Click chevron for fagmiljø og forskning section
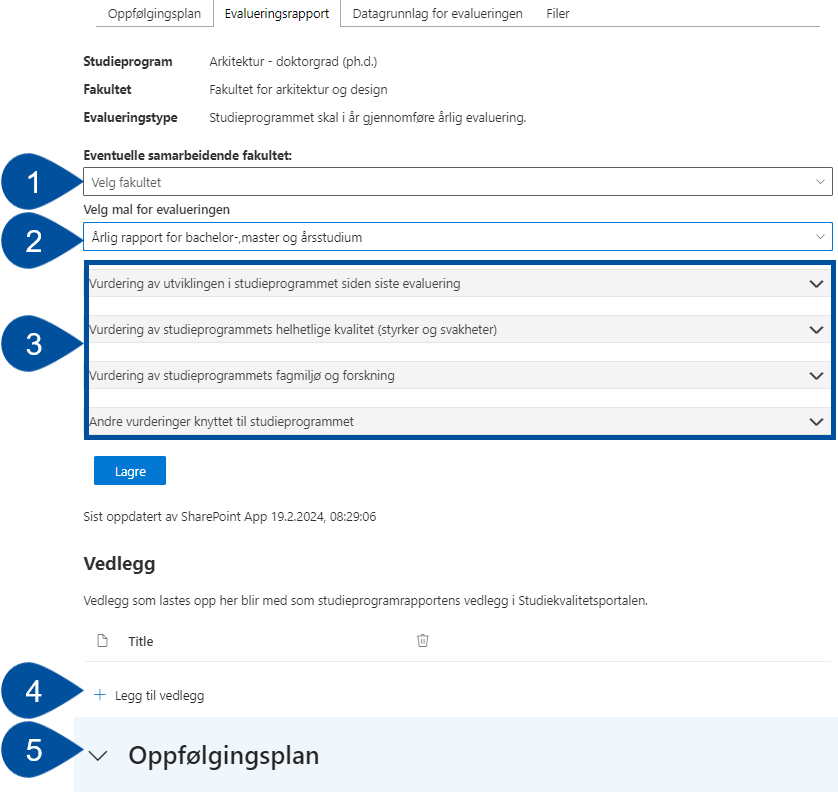The height and width of the screenshot is (793, 838). [x=816, y=376]
